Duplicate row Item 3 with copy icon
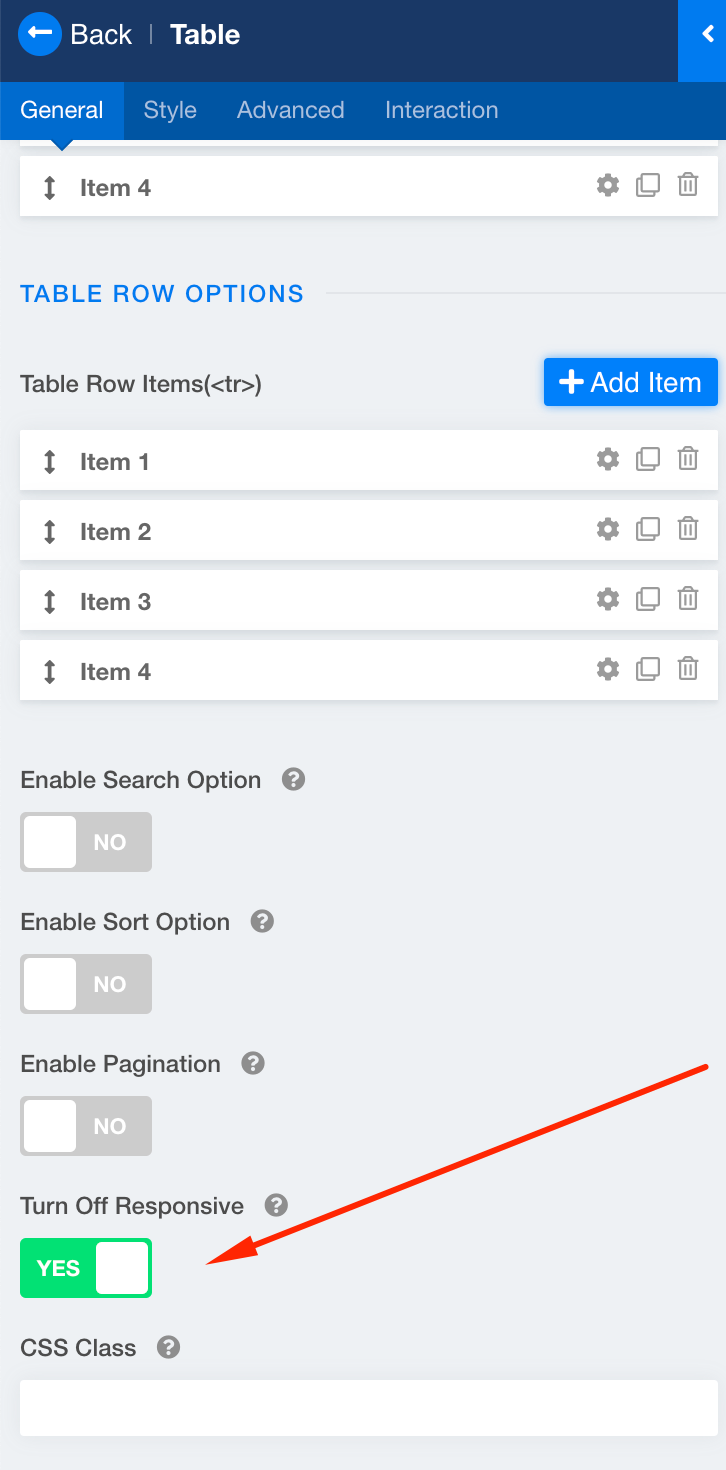Screen dimensions: 726x1470 tap(648, 600)
